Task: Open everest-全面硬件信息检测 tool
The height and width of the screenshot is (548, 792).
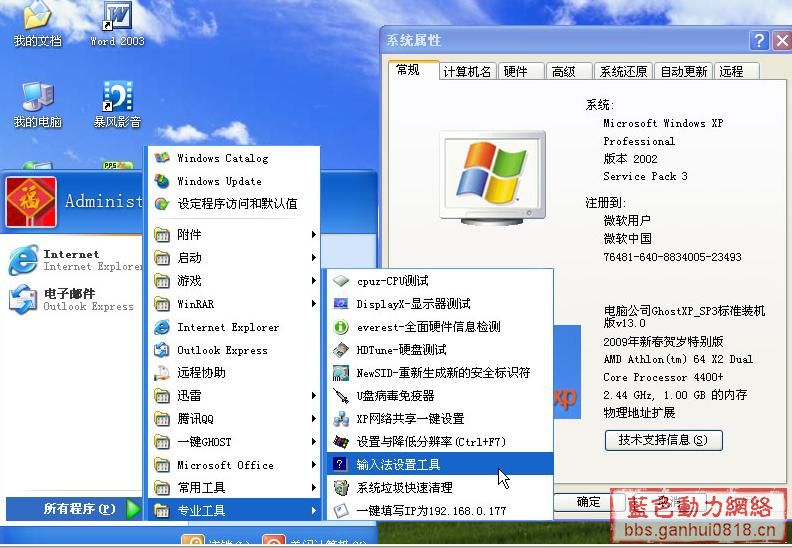Action: click(428, 327)
